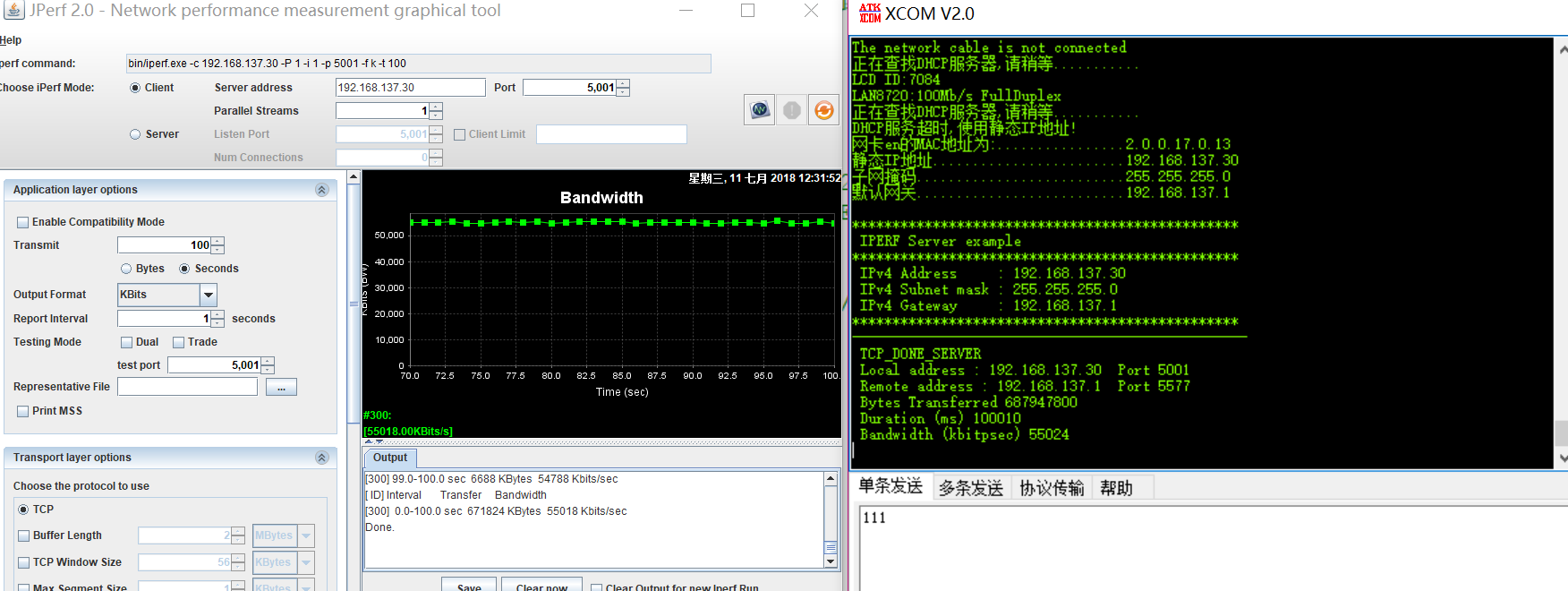Click the Iperf command text field
This screenshot has width=1568, height=591.
419,64
